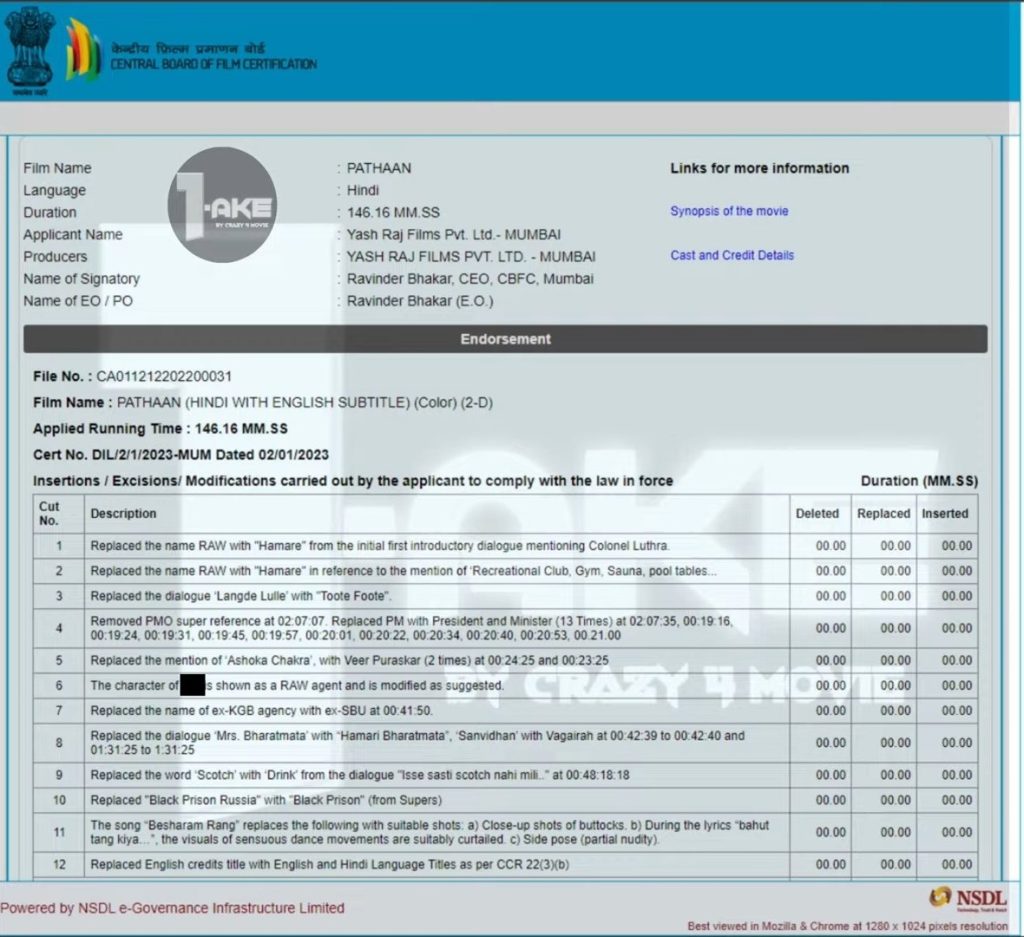This screenshot has height=937, width=1024.
Task: Click cut 2 description mentioning Recreational Club, Gym, Sauna
Action: click(404, 571)
